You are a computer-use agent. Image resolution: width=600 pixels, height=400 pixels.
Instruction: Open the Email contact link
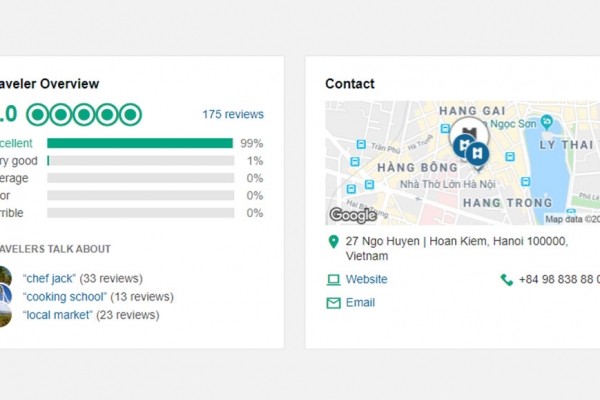coord(360,303)
